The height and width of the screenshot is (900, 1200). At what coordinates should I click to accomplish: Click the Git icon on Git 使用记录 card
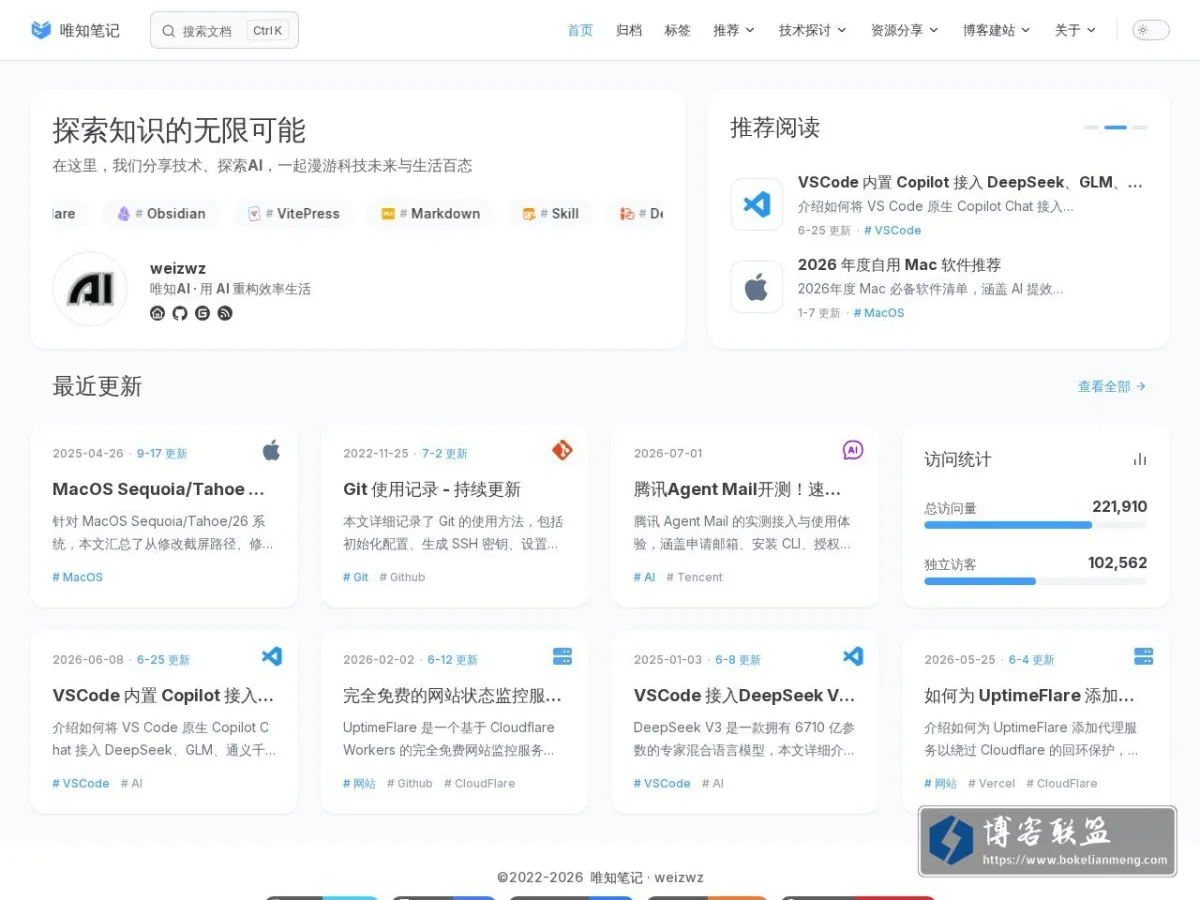tap(562, 450)
